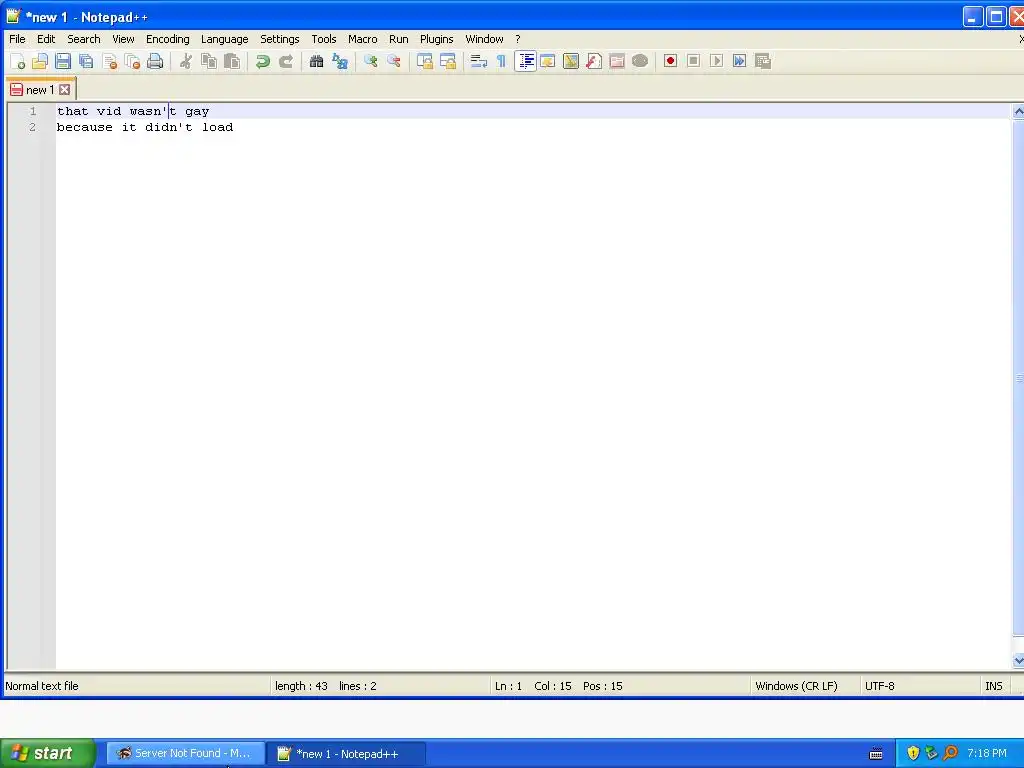
Task: Toggle synchronize horizontal scrolling icon
Action: pyautogui.click(x=448, y=61)
